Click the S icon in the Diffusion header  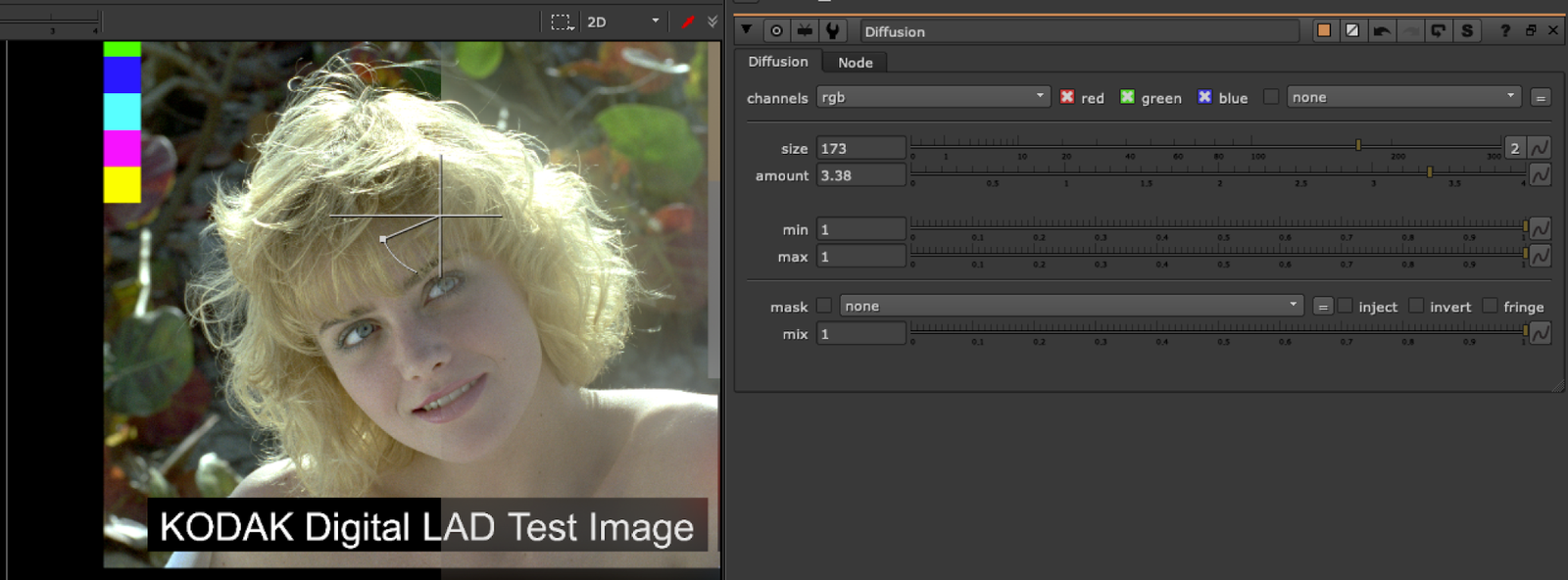(x=1467, y=31)
